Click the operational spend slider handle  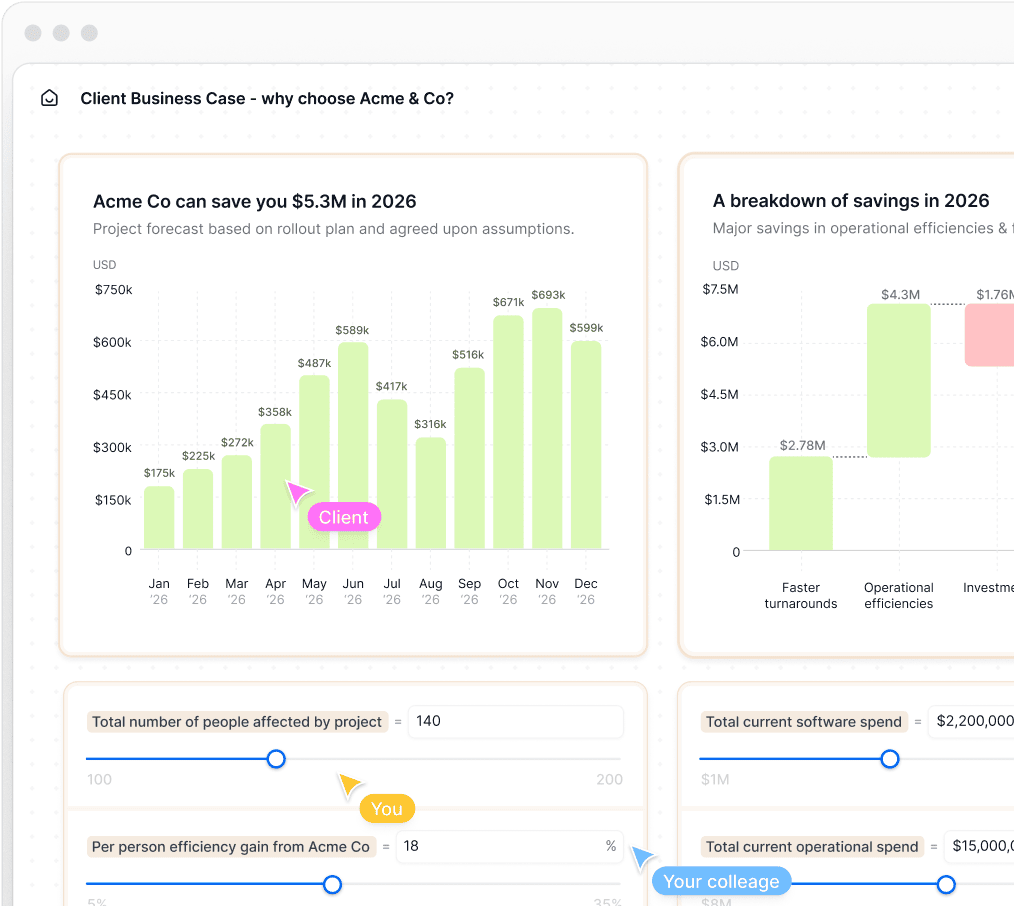click(x=945, y=884)
